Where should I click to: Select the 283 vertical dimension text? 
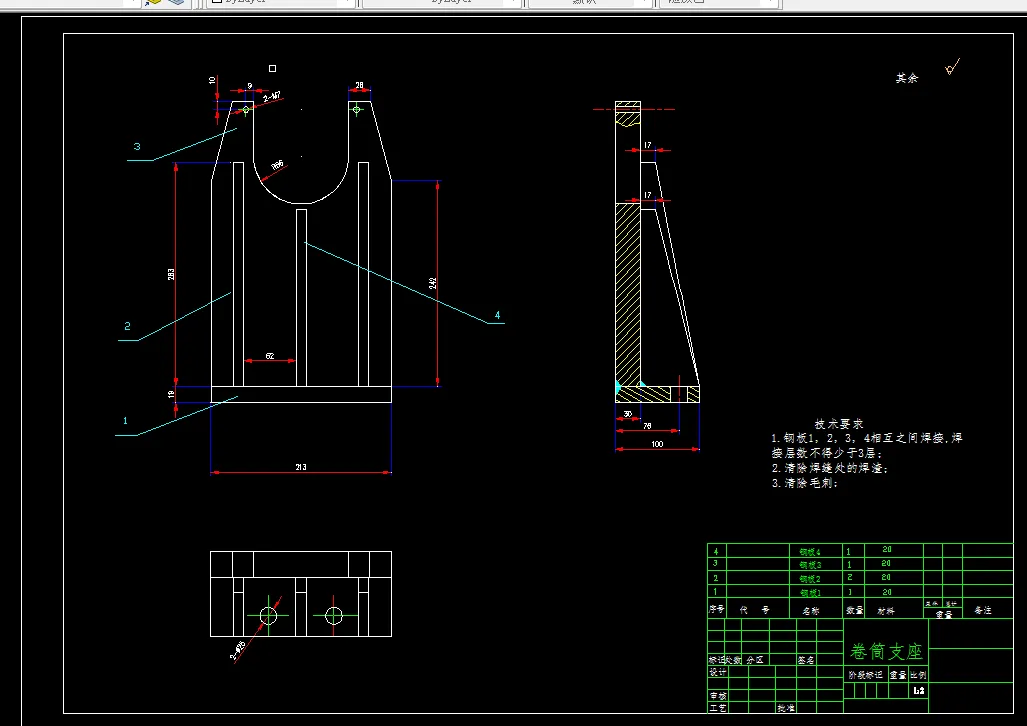(171, 274)
